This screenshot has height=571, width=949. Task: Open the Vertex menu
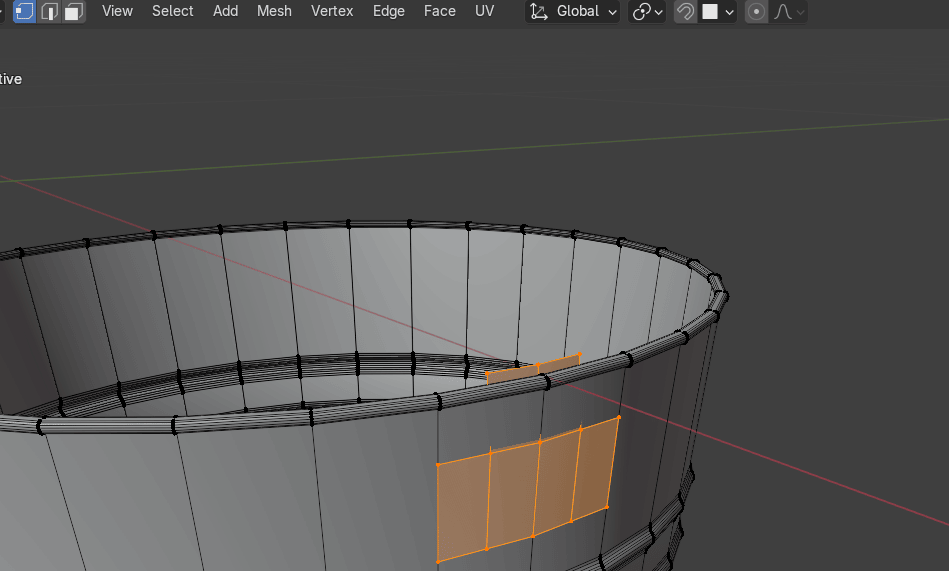point(331,11)
